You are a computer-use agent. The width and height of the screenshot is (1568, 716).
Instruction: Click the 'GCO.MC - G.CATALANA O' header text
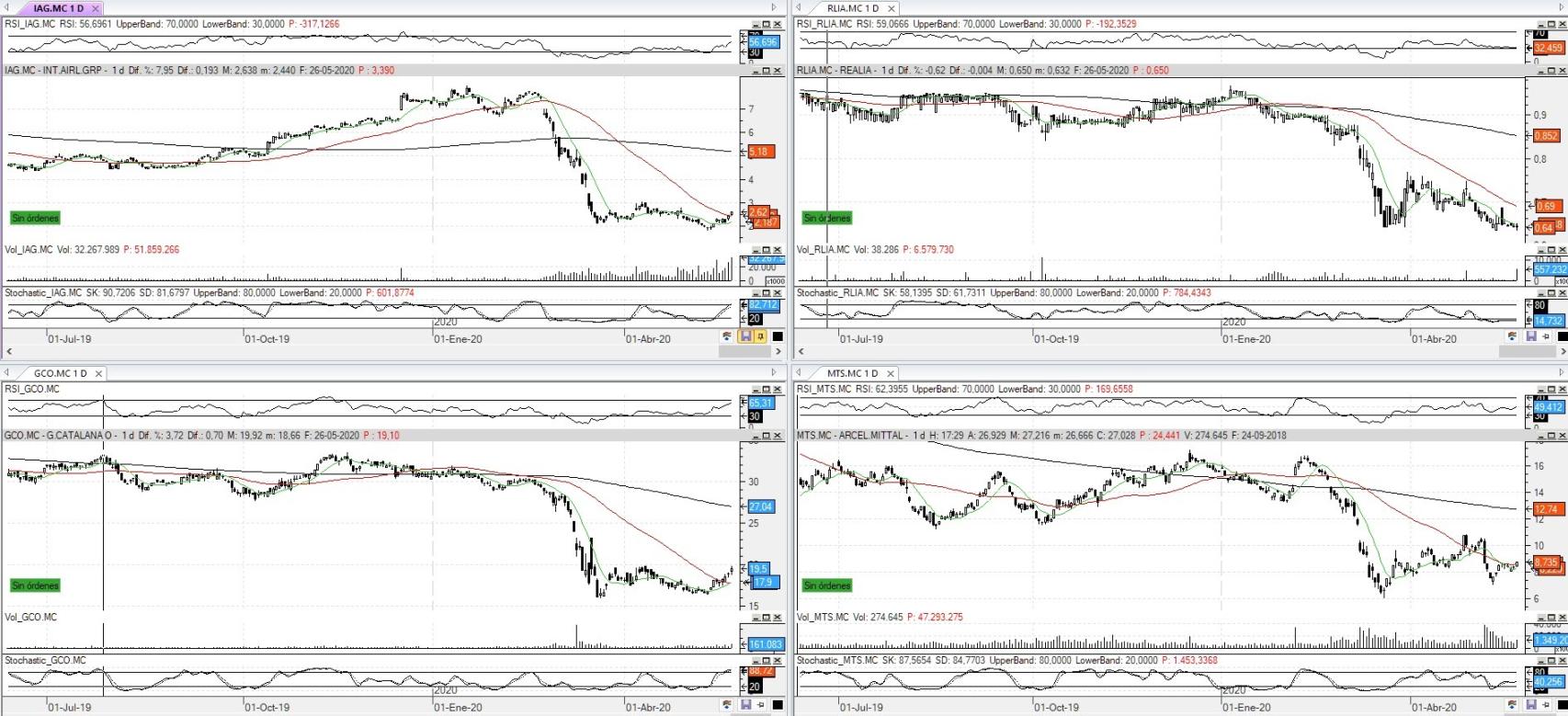(58, 436)
